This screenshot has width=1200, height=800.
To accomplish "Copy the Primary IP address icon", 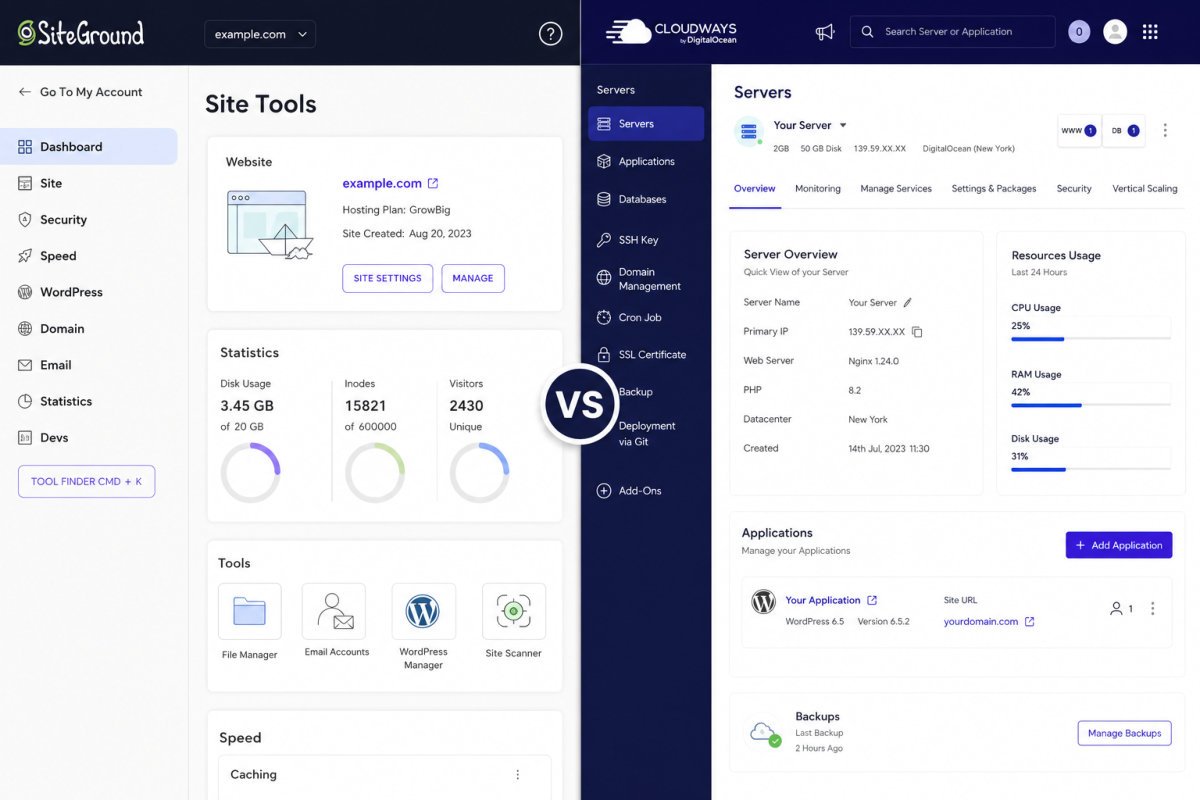I will point(917,331).
